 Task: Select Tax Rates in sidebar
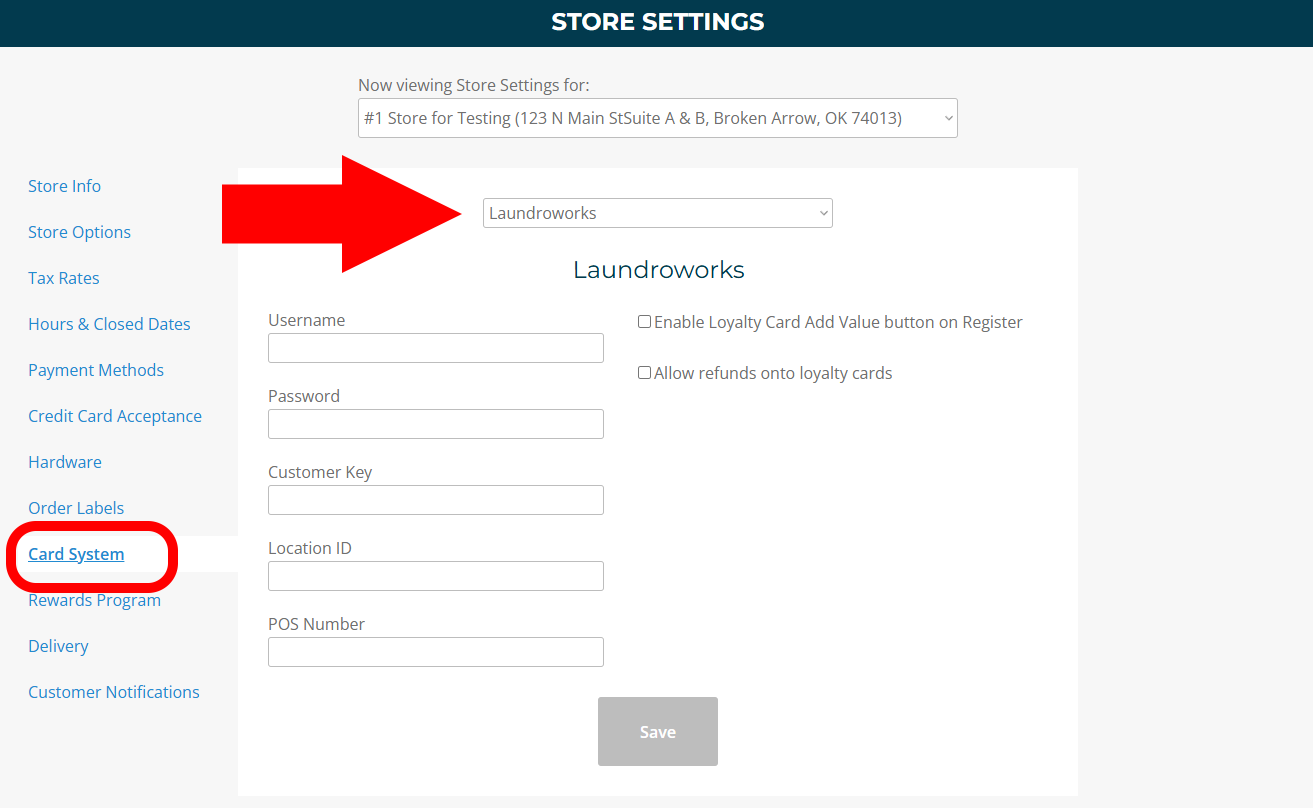[64, 278]
